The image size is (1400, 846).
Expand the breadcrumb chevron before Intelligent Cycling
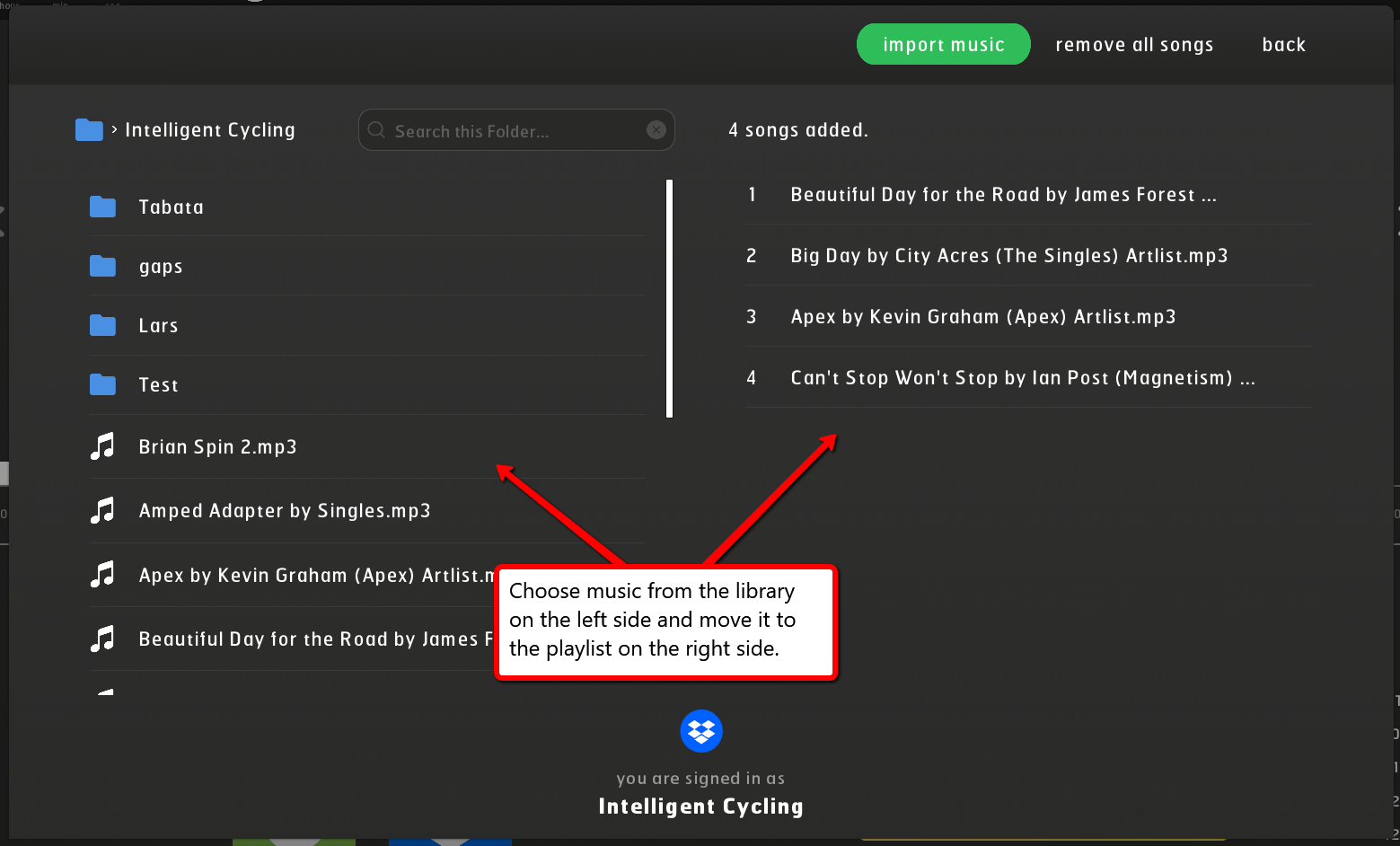[114, 130]
